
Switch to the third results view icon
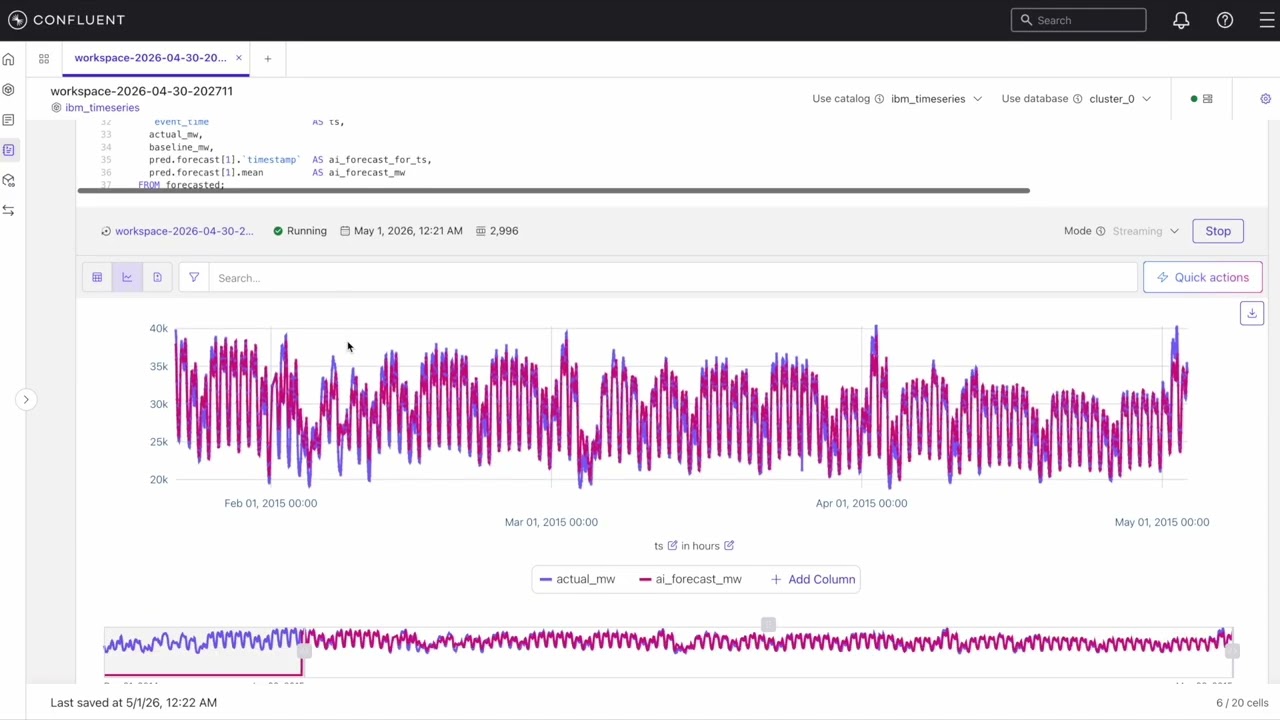point(157,277)
